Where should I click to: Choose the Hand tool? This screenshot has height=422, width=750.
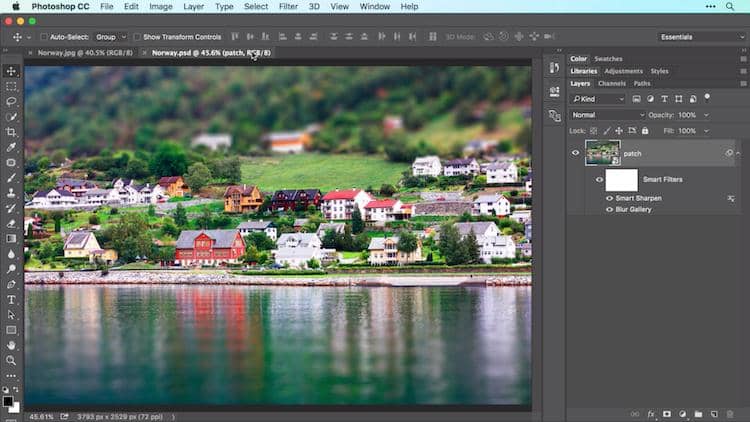click(x=11, y=345)
